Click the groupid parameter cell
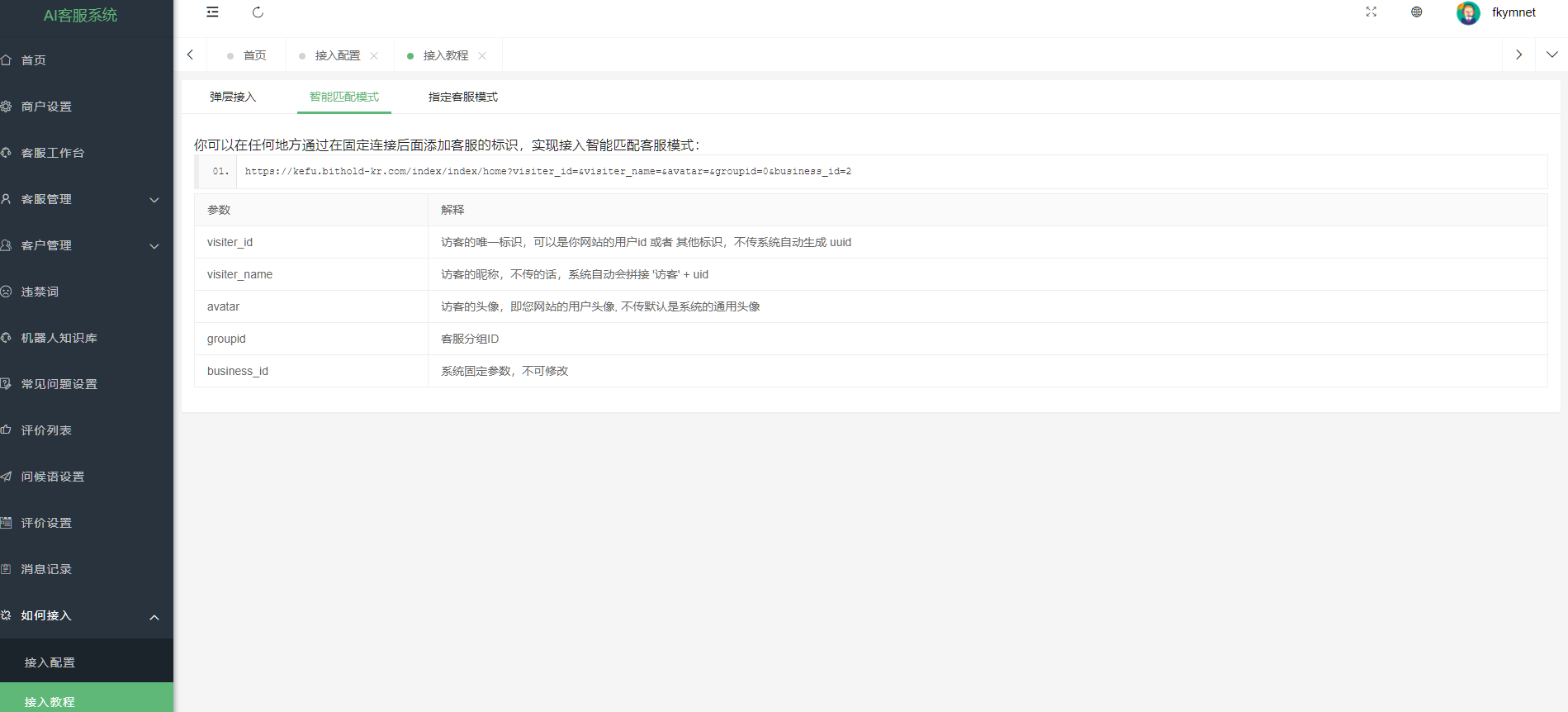 pyautogui.click(x=311, y=339)
